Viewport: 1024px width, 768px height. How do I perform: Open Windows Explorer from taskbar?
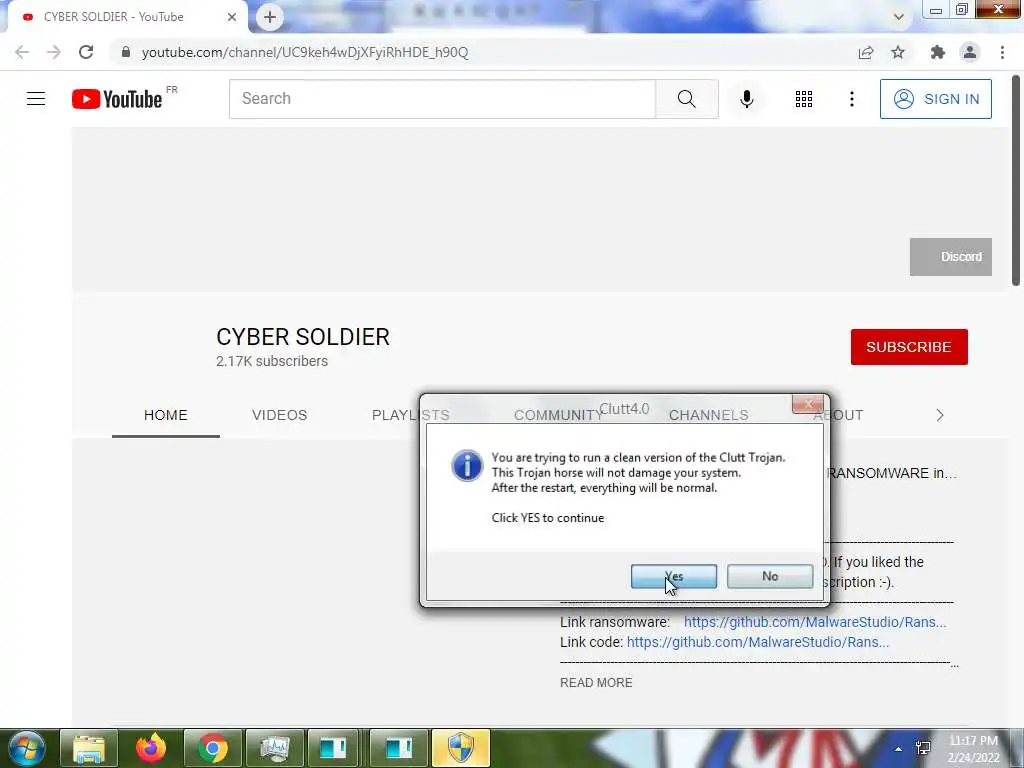[89, 748]
